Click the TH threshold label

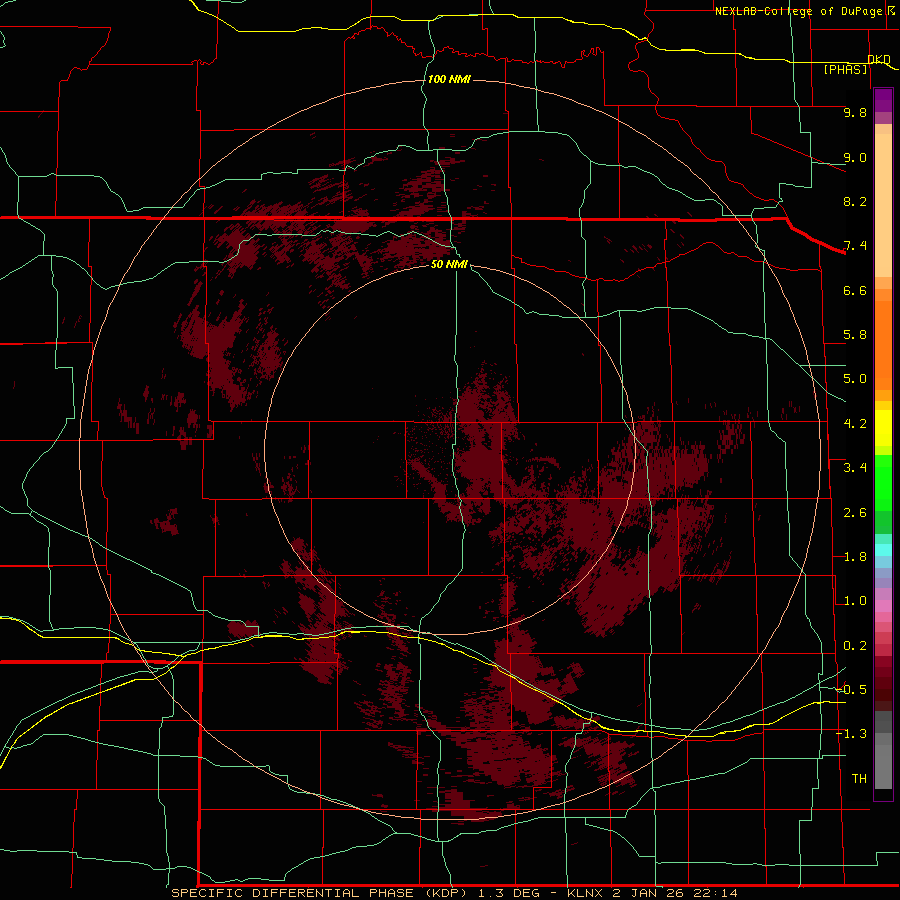tap(859, 779)
